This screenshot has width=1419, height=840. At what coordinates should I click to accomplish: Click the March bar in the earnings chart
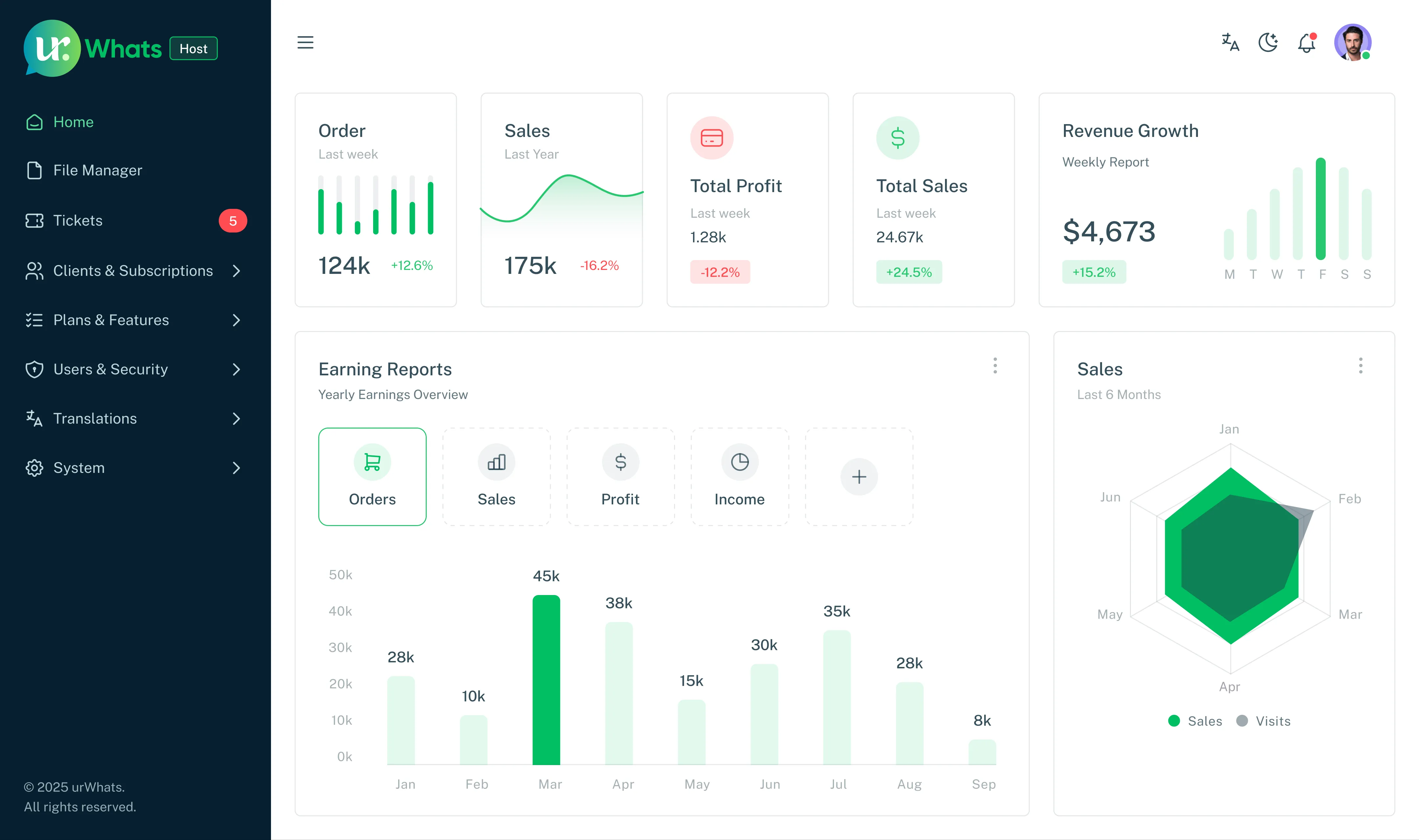click(546, 679)
